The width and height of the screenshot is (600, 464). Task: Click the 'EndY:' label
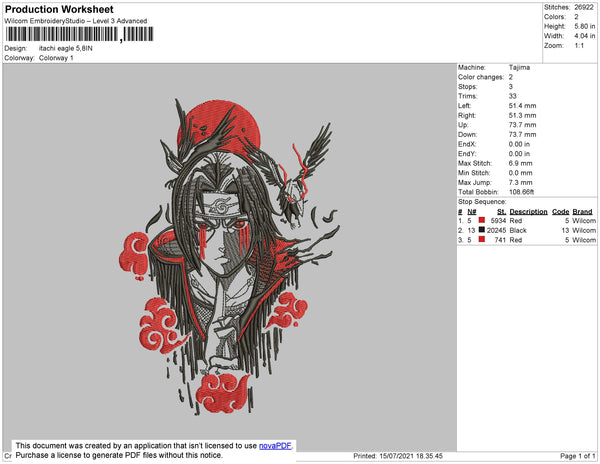467,154
